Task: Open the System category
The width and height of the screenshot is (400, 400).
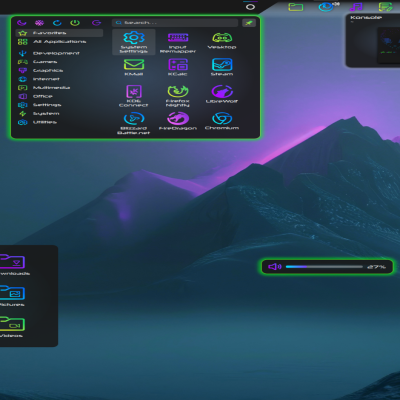Action: [x=59, y=114]
